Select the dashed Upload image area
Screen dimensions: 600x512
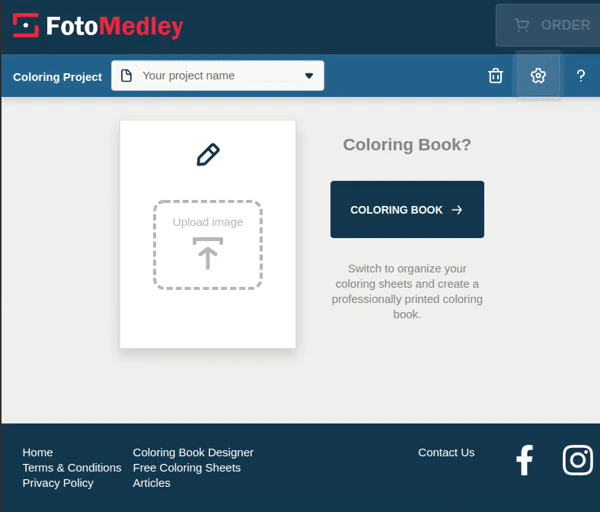[208, 245]
